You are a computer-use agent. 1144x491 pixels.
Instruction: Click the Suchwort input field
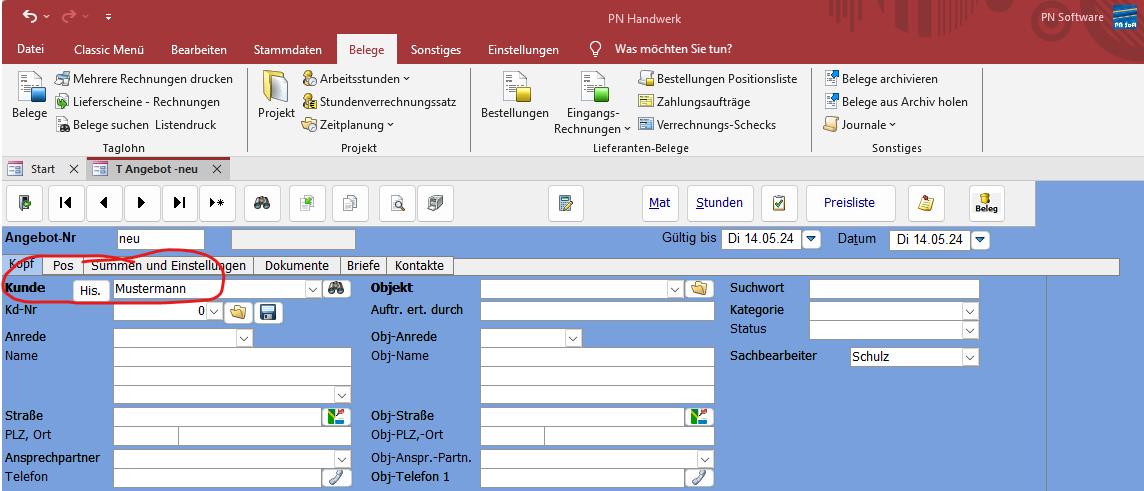894,289
